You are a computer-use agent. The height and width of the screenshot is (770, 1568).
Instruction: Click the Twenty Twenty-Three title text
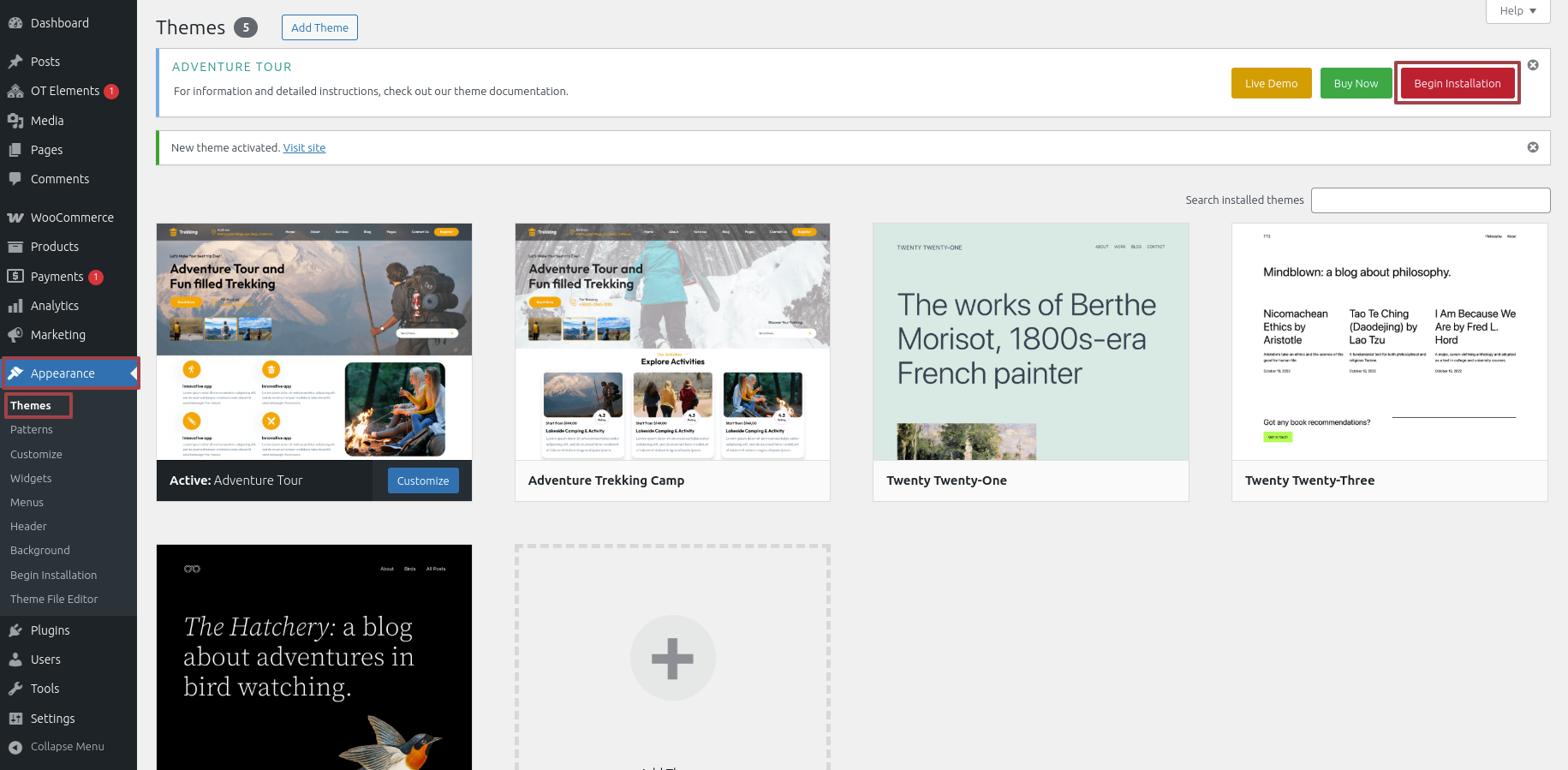pyautogui.click(x=1309, y=481)
